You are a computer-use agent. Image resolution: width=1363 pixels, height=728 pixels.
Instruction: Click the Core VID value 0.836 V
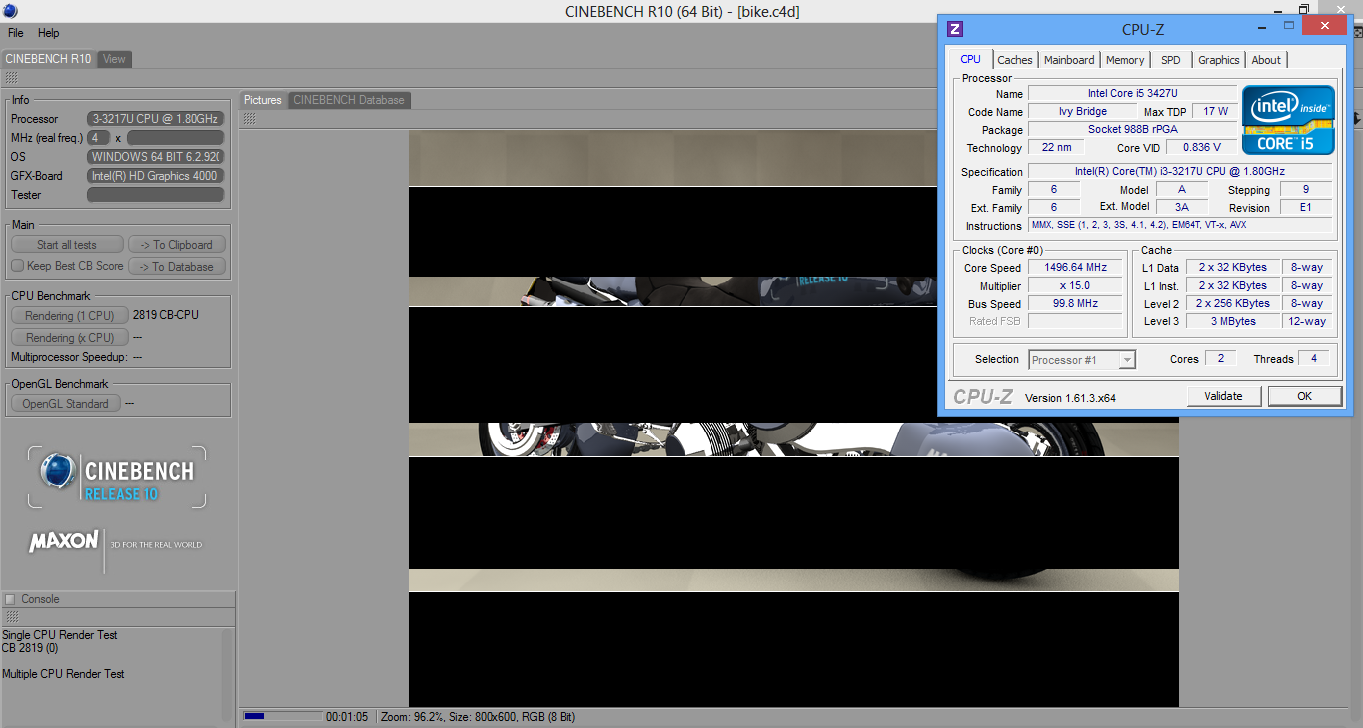pos(1201,148)
